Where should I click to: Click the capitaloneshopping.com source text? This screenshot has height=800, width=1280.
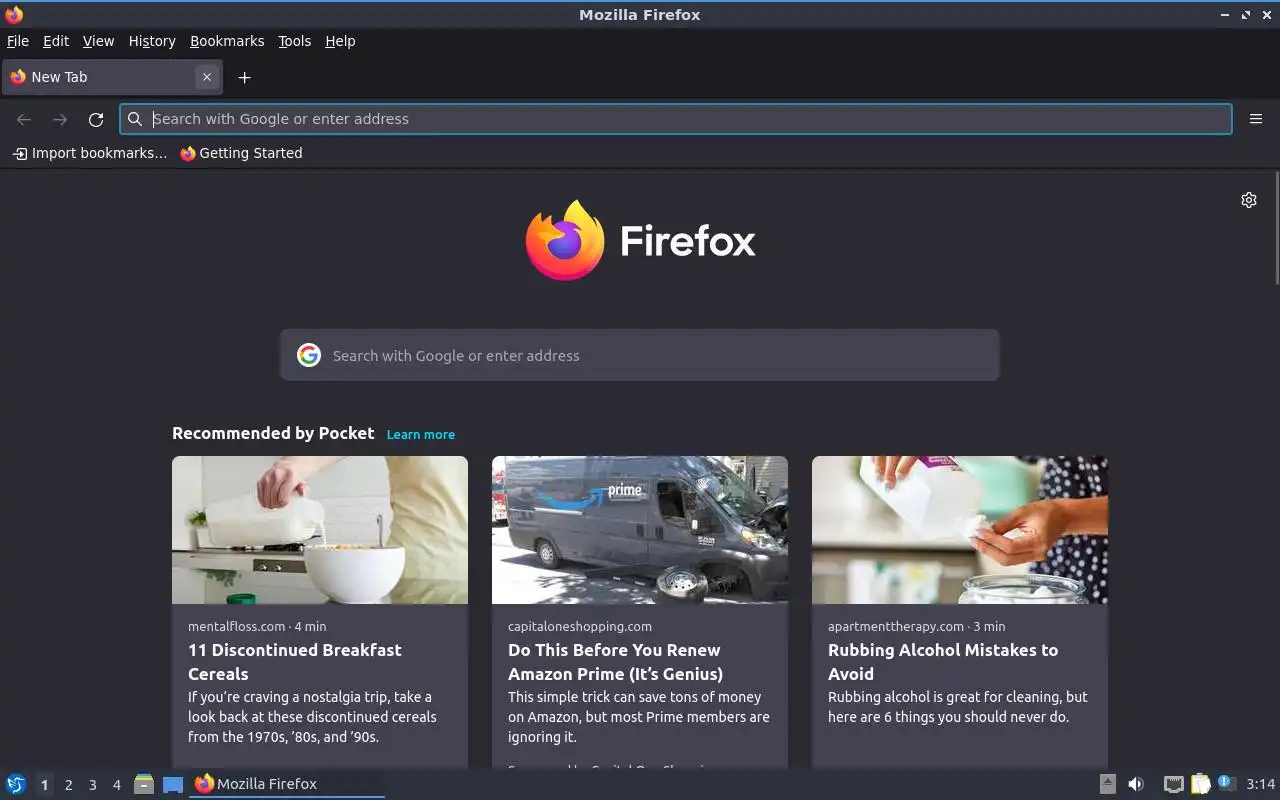coord(580,626)
